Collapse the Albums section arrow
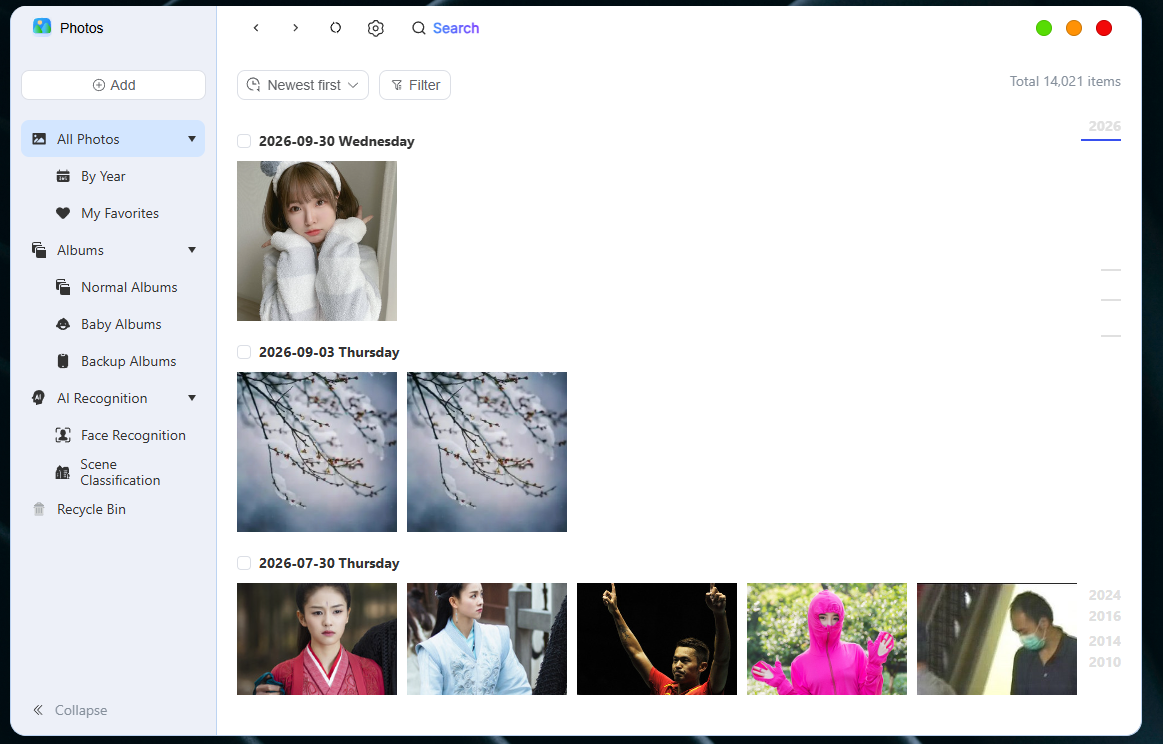1163x744 pixels. [x=192, y=250]
